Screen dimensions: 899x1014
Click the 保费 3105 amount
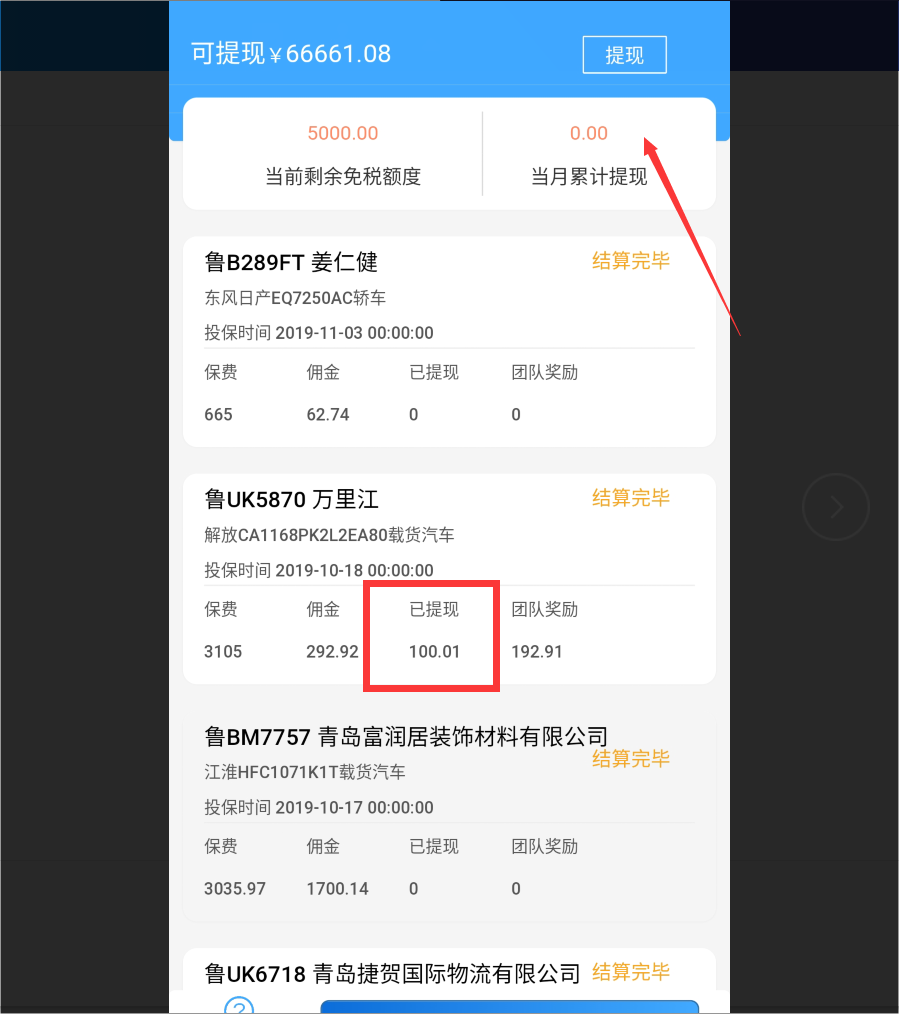(222, 651)
